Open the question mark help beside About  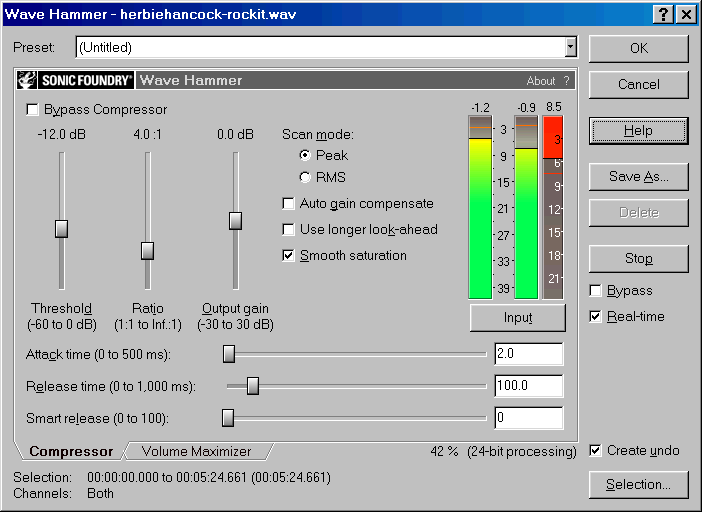[x=566, y=81]
